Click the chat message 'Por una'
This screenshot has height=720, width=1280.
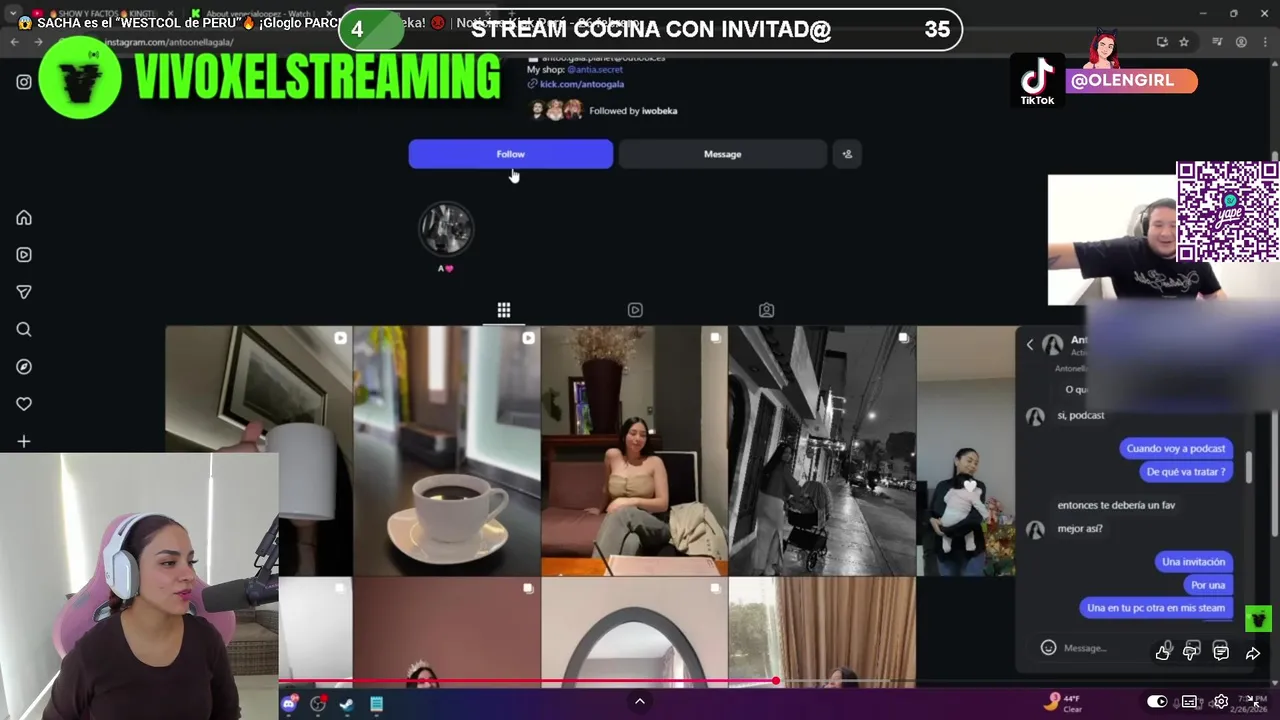(1208, 585)
